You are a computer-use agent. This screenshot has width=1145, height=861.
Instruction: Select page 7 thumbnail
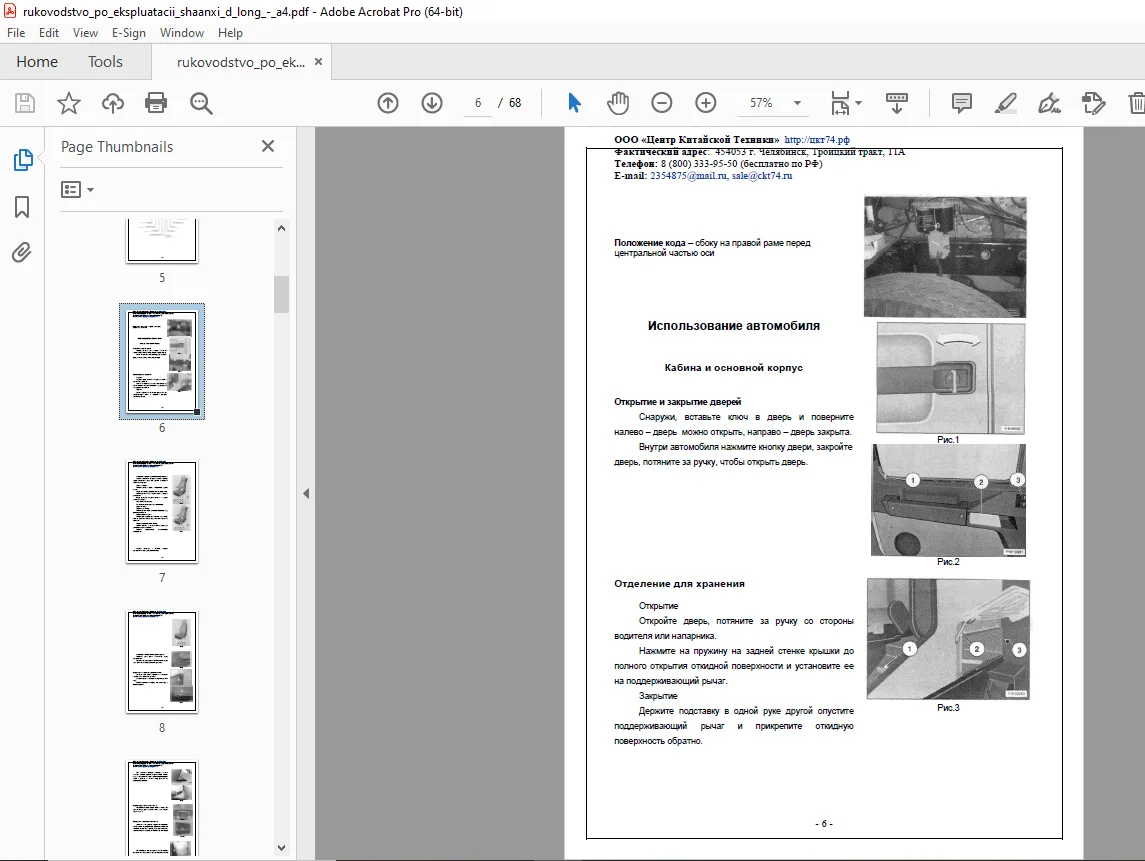162,511
